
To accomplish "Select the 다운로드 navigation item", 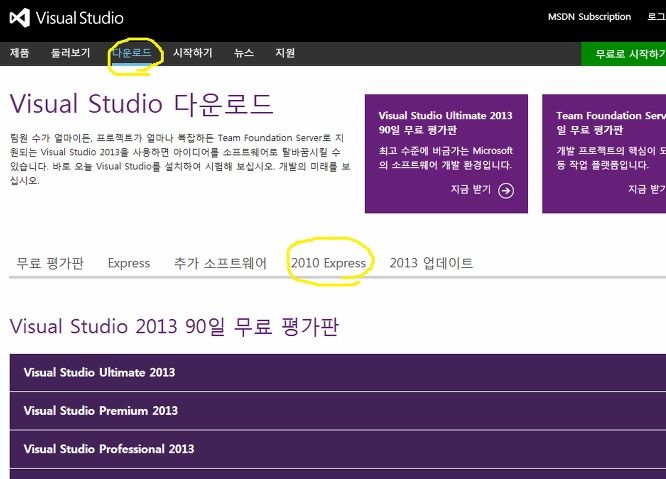I will coord(132,53).
